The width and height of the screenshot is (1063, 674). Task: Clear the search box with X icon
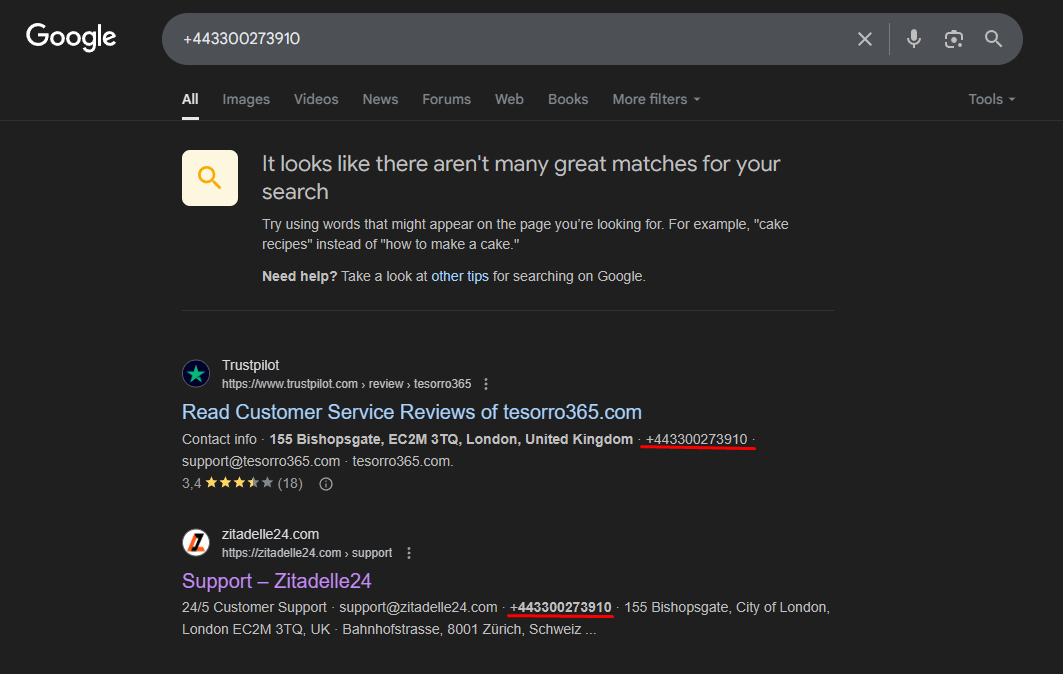(x=865, y=39)
